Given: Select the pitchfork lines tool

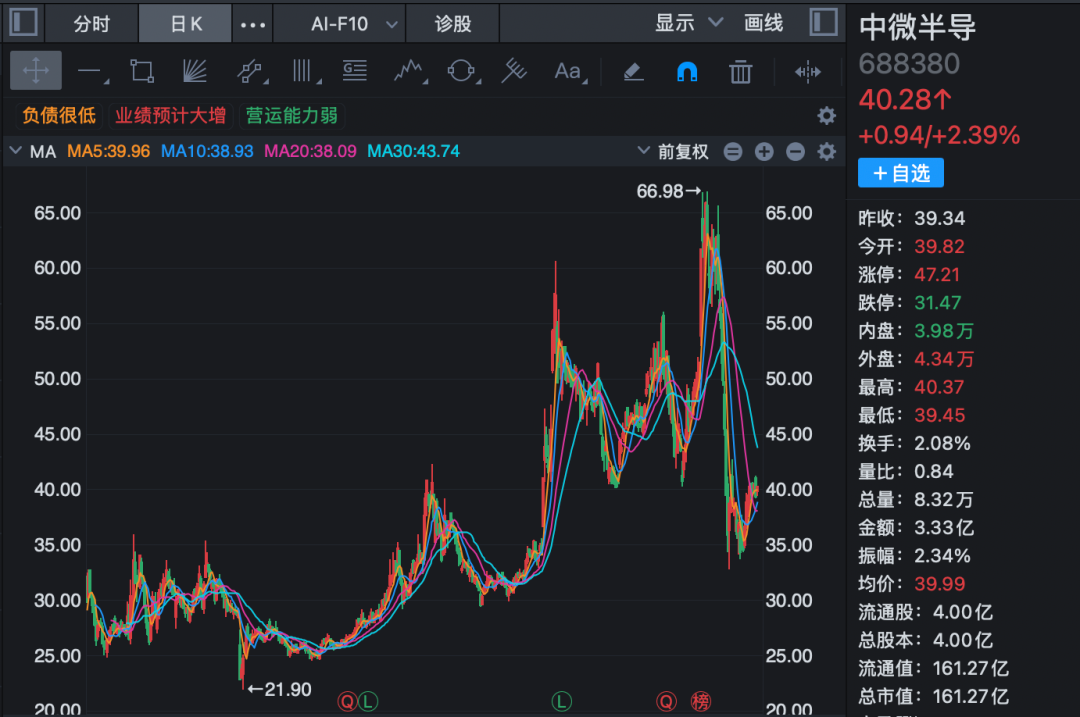Looking at the screenshot, I should point(514,71).
